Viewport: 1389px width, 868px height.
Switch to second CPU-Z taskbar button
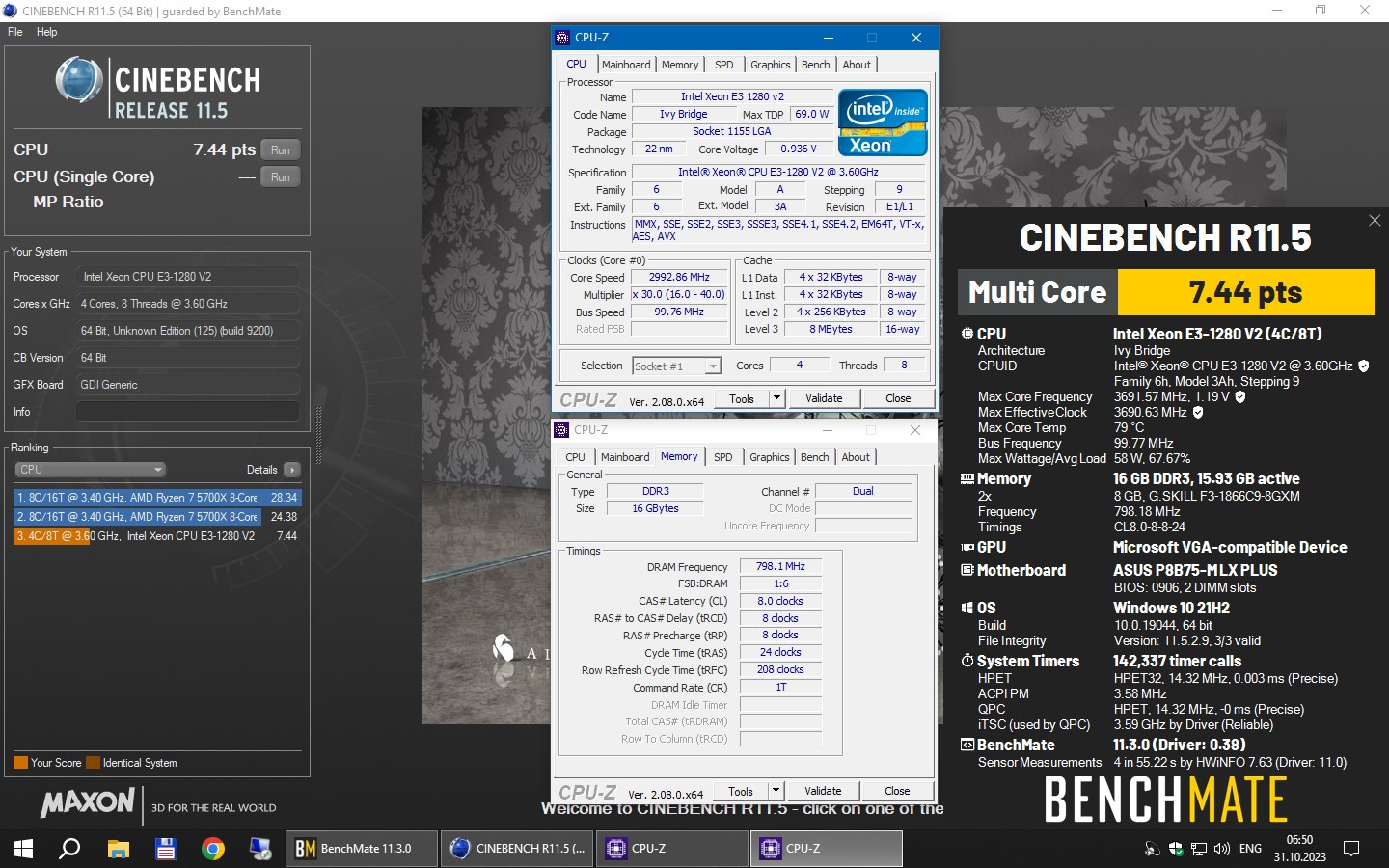pyautogui.click(x=827, y=849)
